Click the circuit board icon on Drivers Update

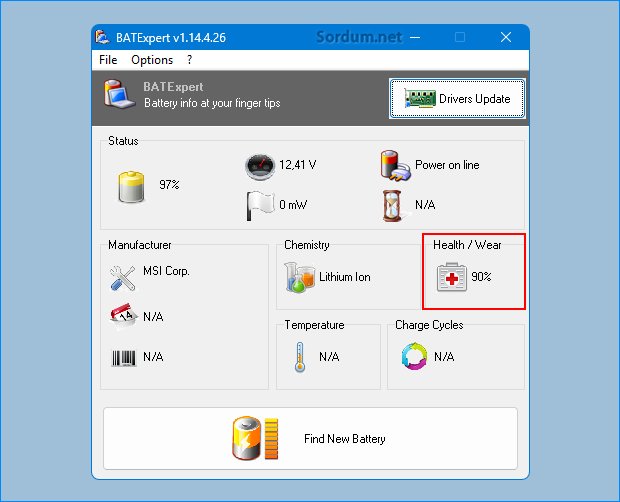pyautogui.click(x=420, y=98)
